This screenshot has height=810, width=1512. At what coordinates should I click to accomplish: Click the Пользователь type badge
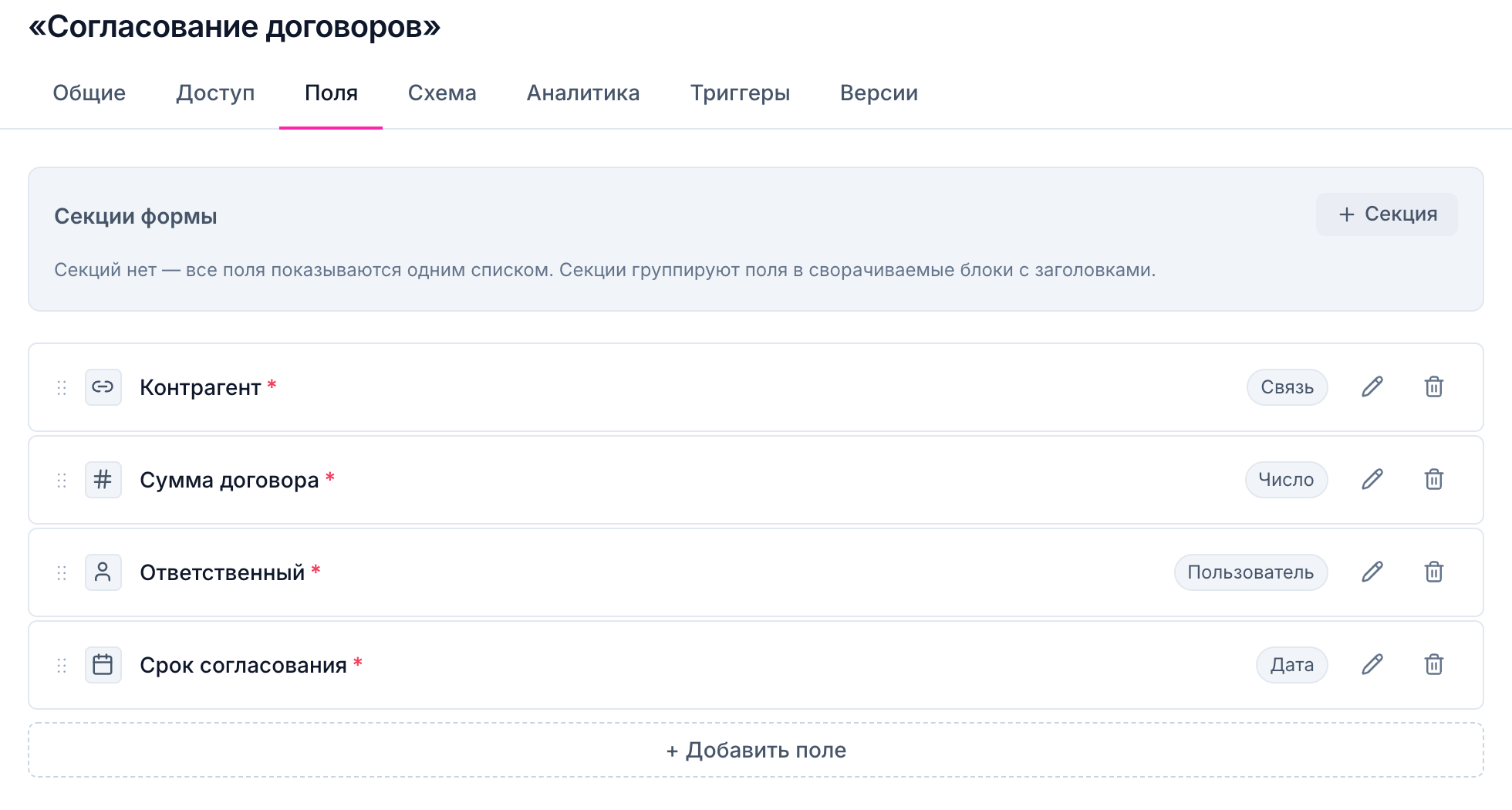click(x=1250, y=572)
